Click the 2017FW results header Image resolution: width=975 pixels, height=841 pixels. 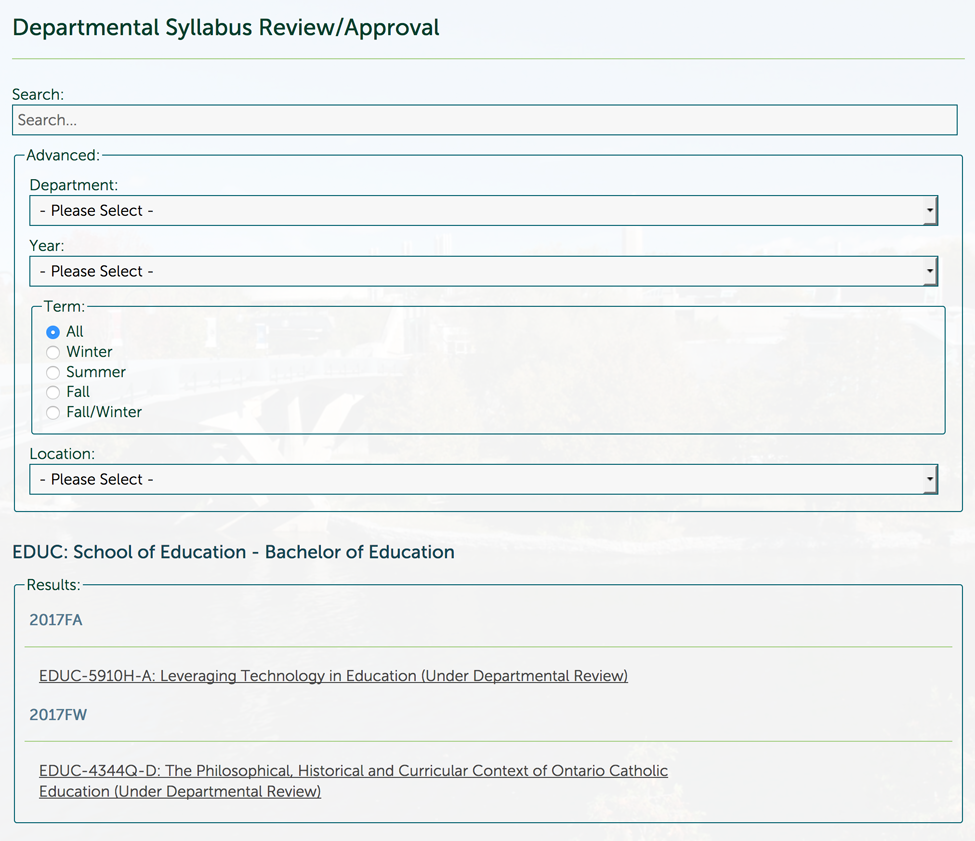[58, 715]
